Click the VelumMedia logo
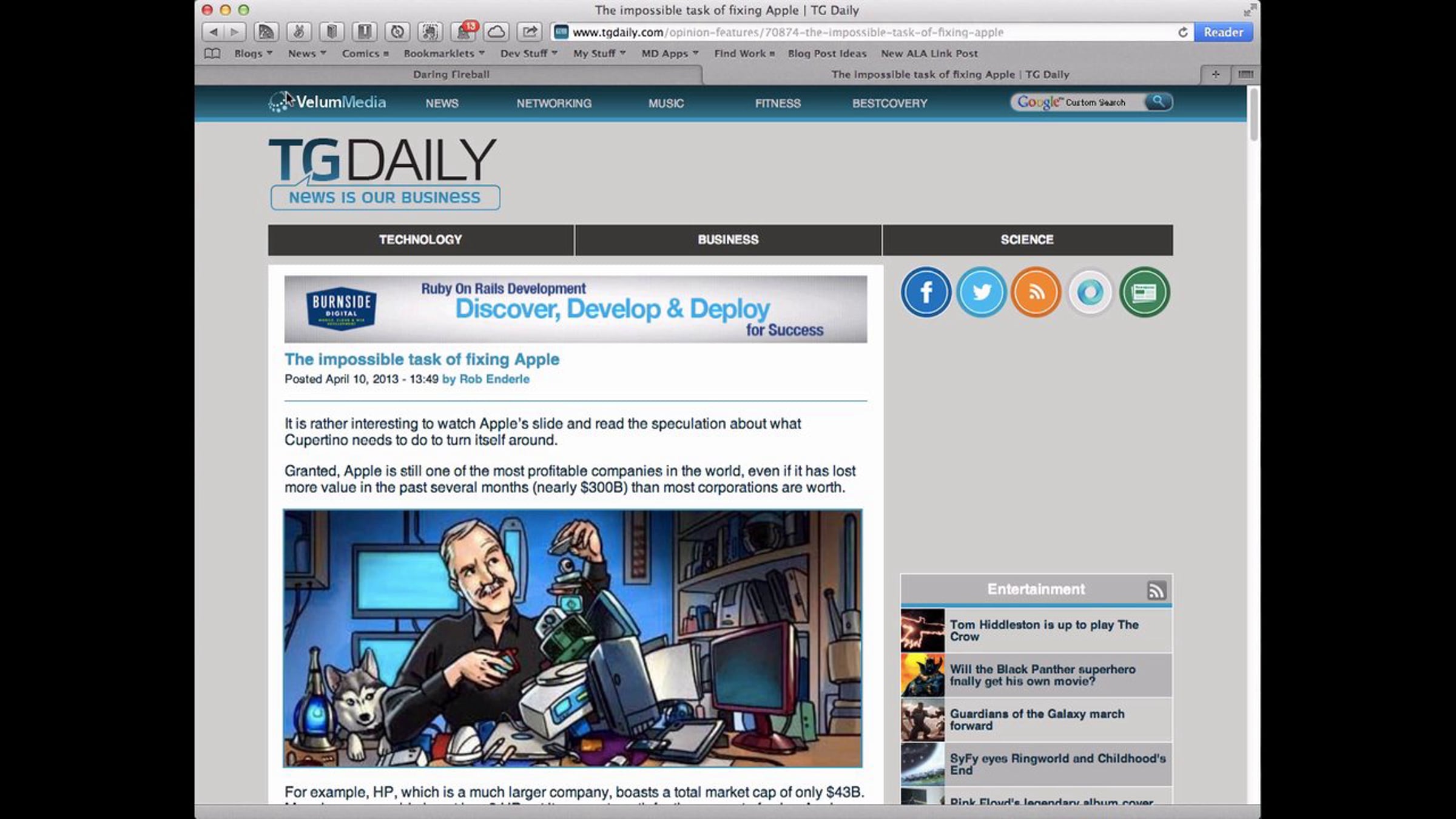 coord(327,102)
